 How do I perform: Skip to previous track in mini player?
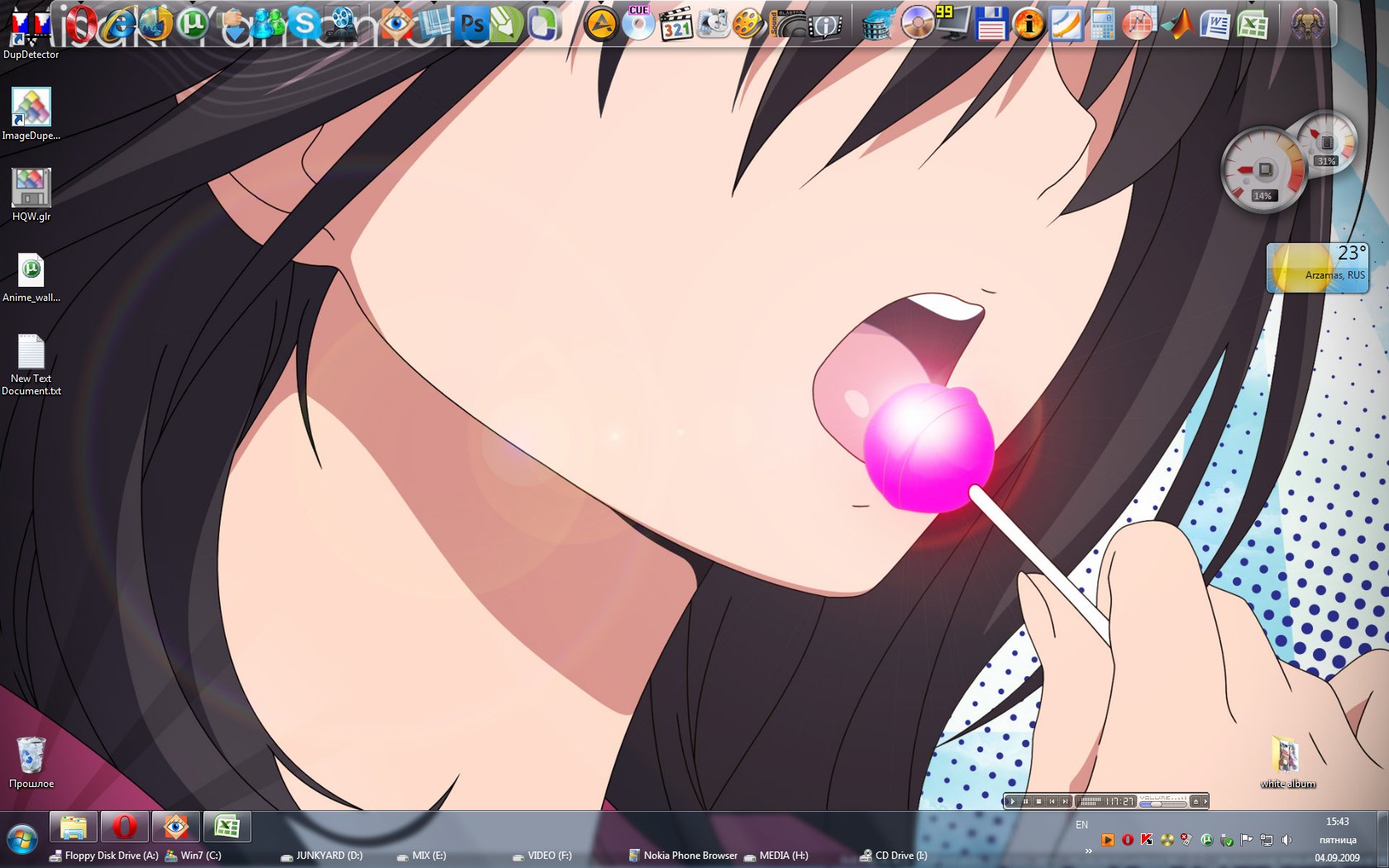click(x=1052, y=801)
